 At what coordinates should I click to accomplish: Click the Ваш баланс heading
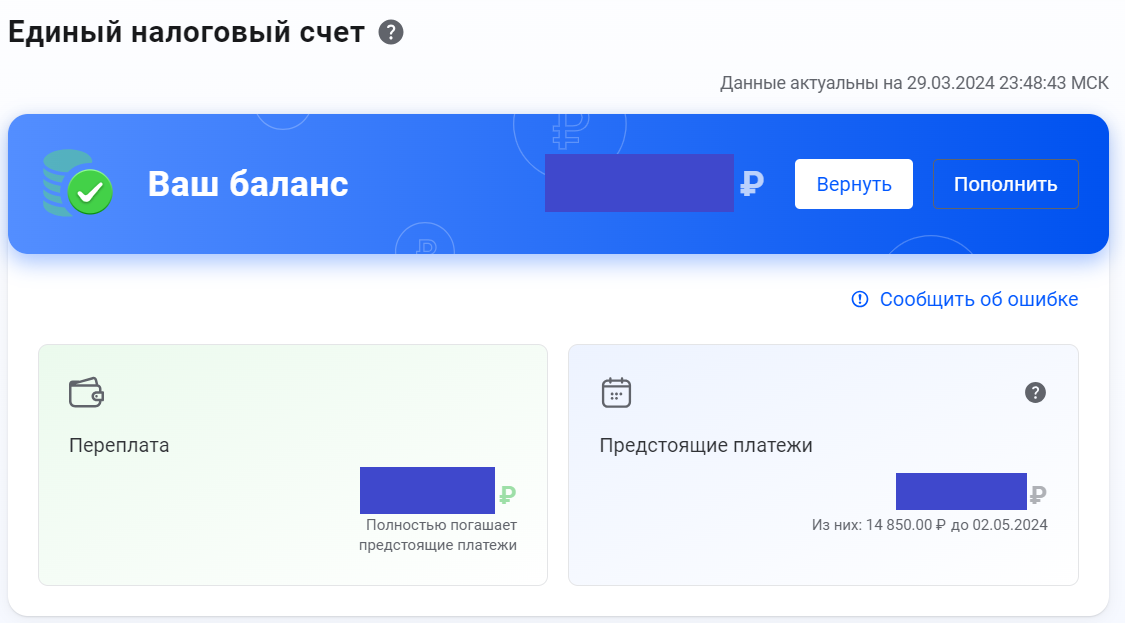(247, 183)
